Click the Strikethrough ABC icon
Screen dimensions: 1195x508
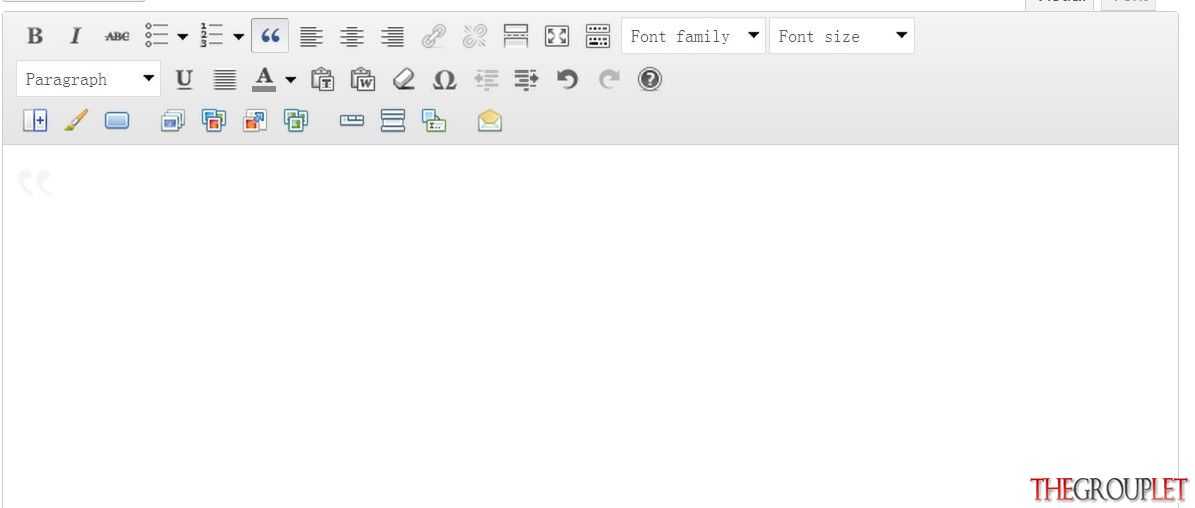tap(117, 36)
